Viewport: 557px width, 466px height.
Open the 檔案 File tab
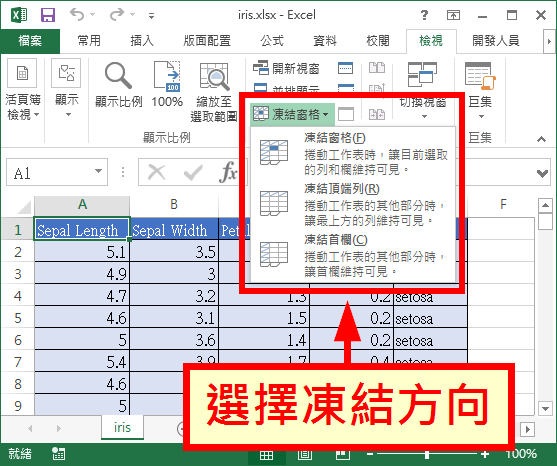(30, 41)
